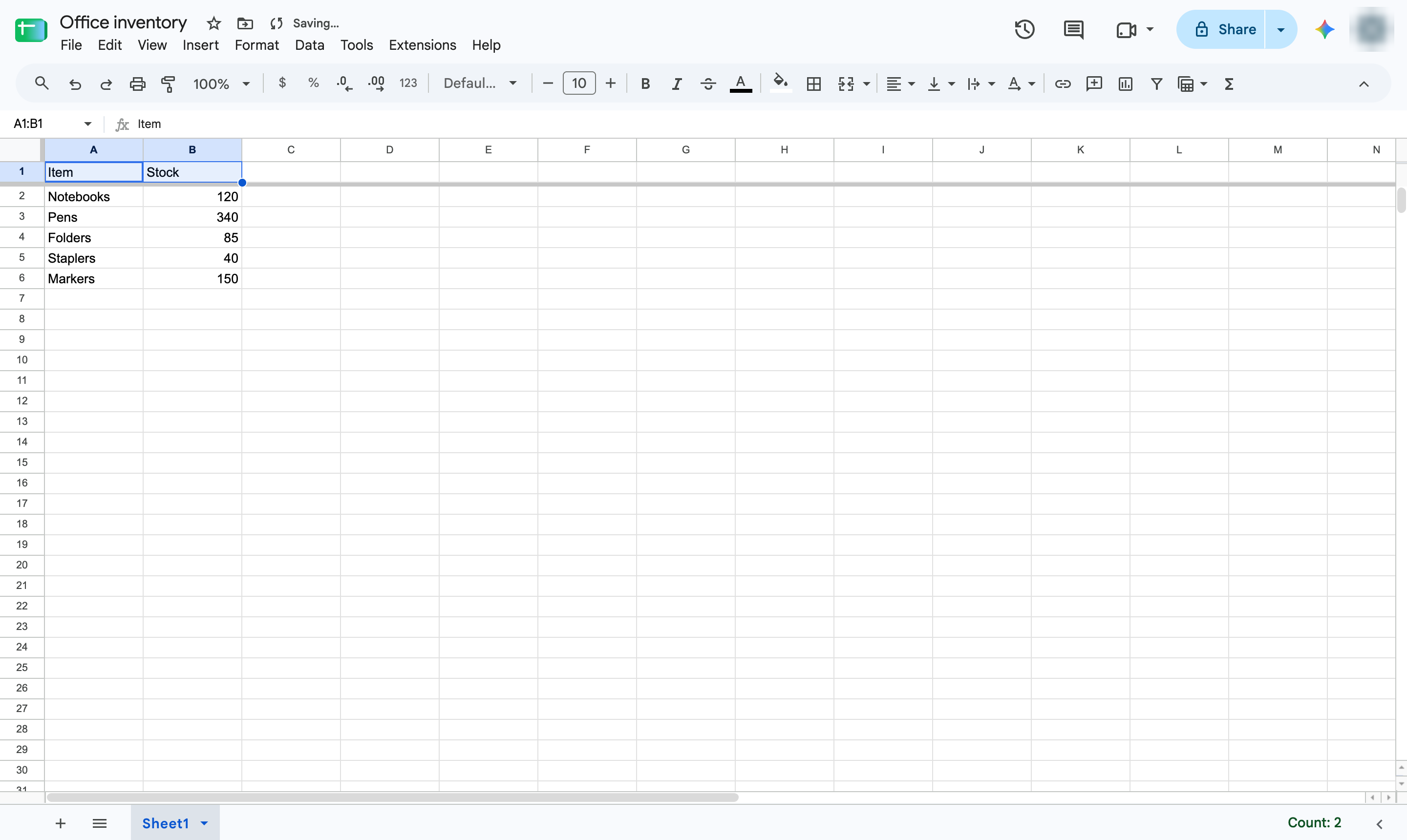Screen dimensions: 1407x840
Task: Click the increase decimal places icon
Action: [377, 84]
